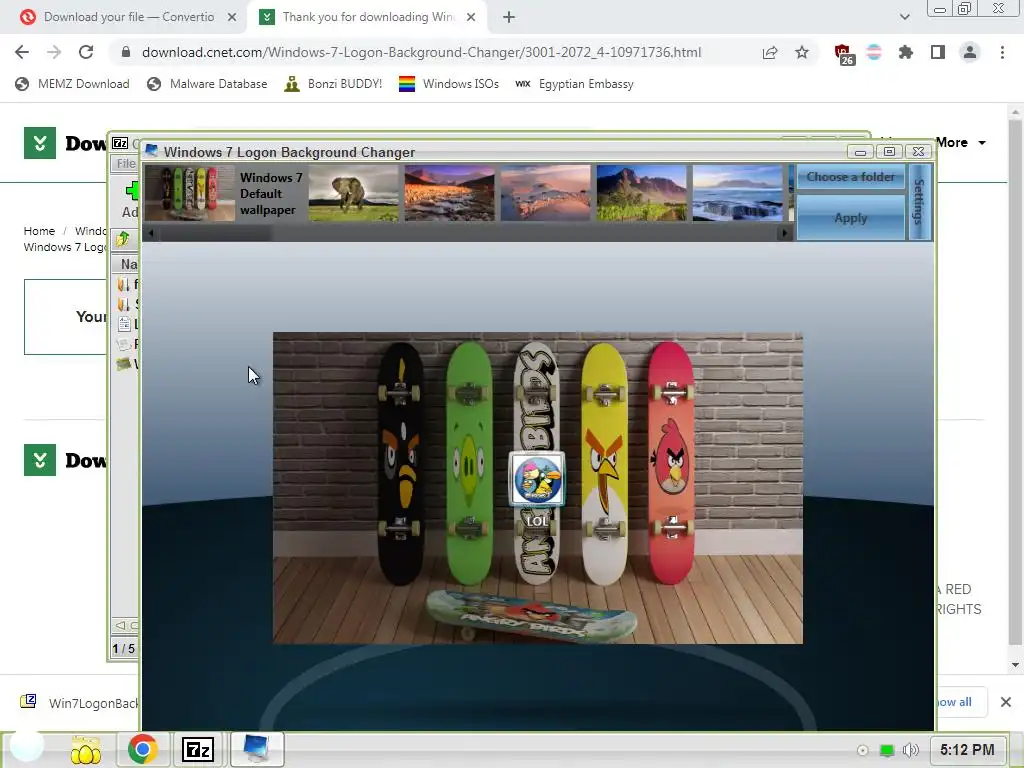Close the Thank you for downloading tab
The image size is (1024, 768).
471,18
